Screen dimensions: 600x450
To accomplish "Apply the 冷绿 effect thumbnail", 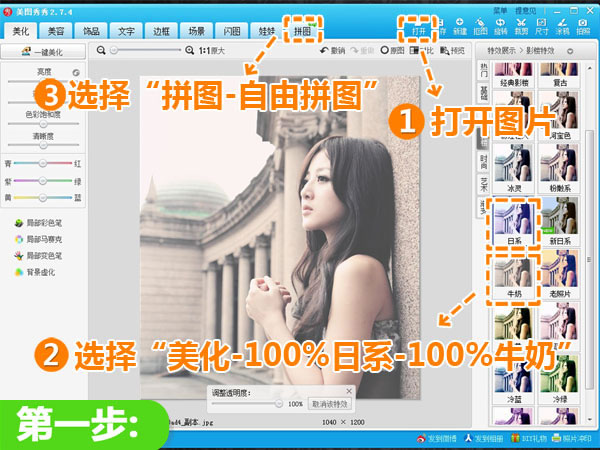I will click(x=559, y=381).
